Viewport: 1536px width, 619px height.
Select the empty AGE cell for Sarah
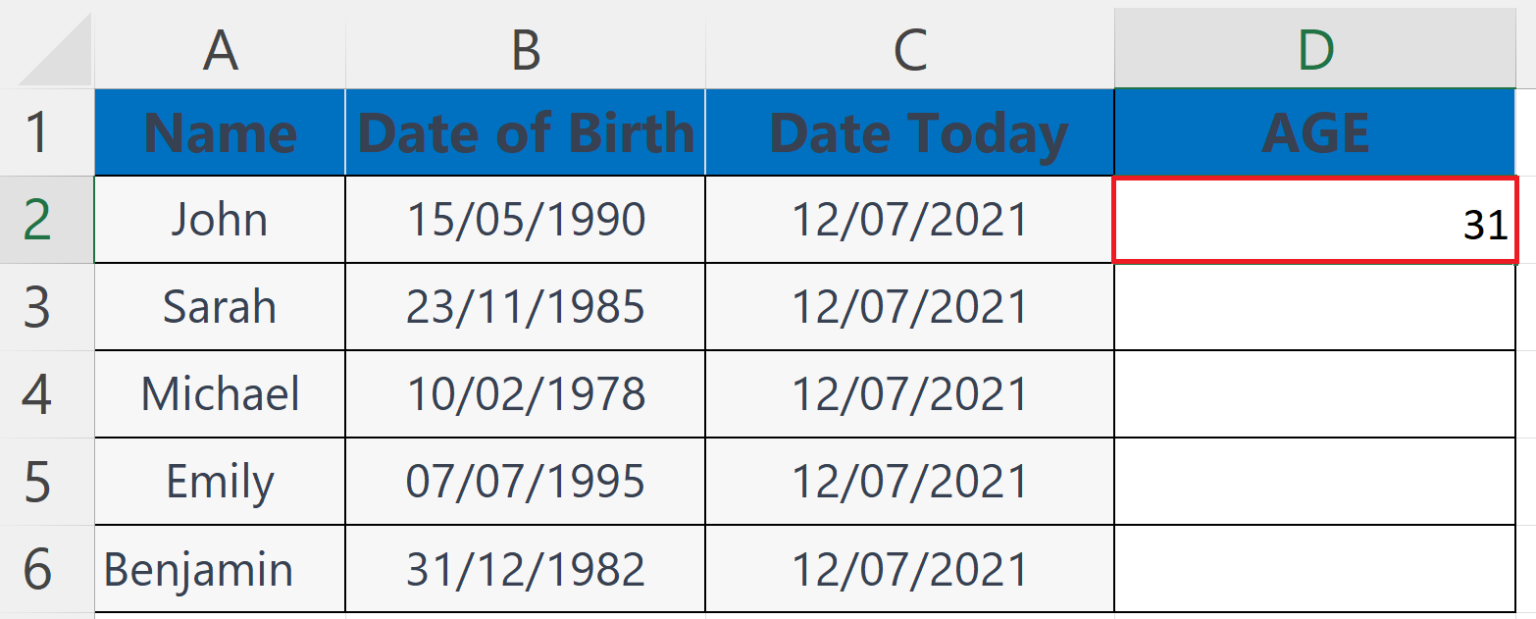pos(1314,307)
